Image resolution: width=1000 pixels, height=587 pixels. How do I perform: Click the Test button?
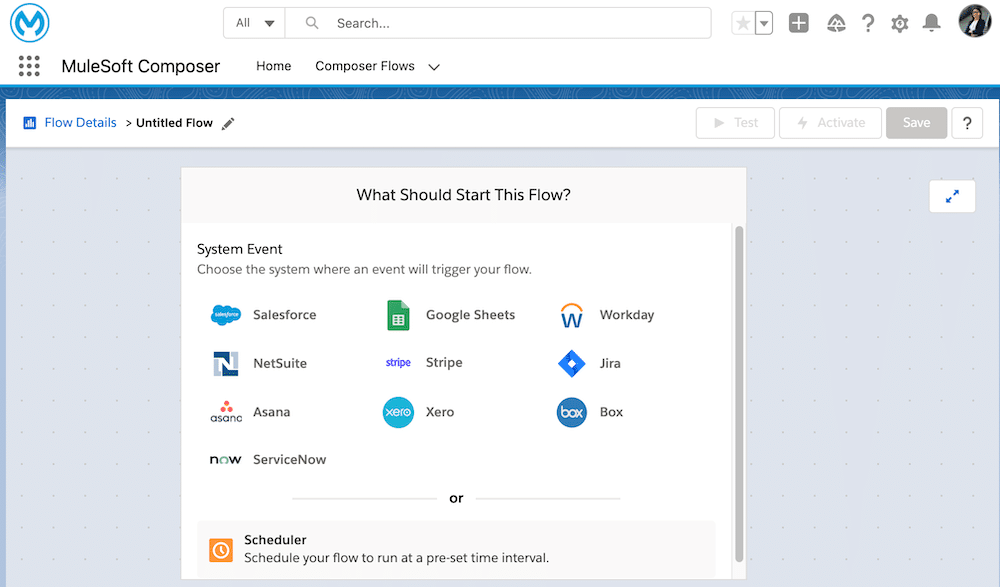(735, 123)
